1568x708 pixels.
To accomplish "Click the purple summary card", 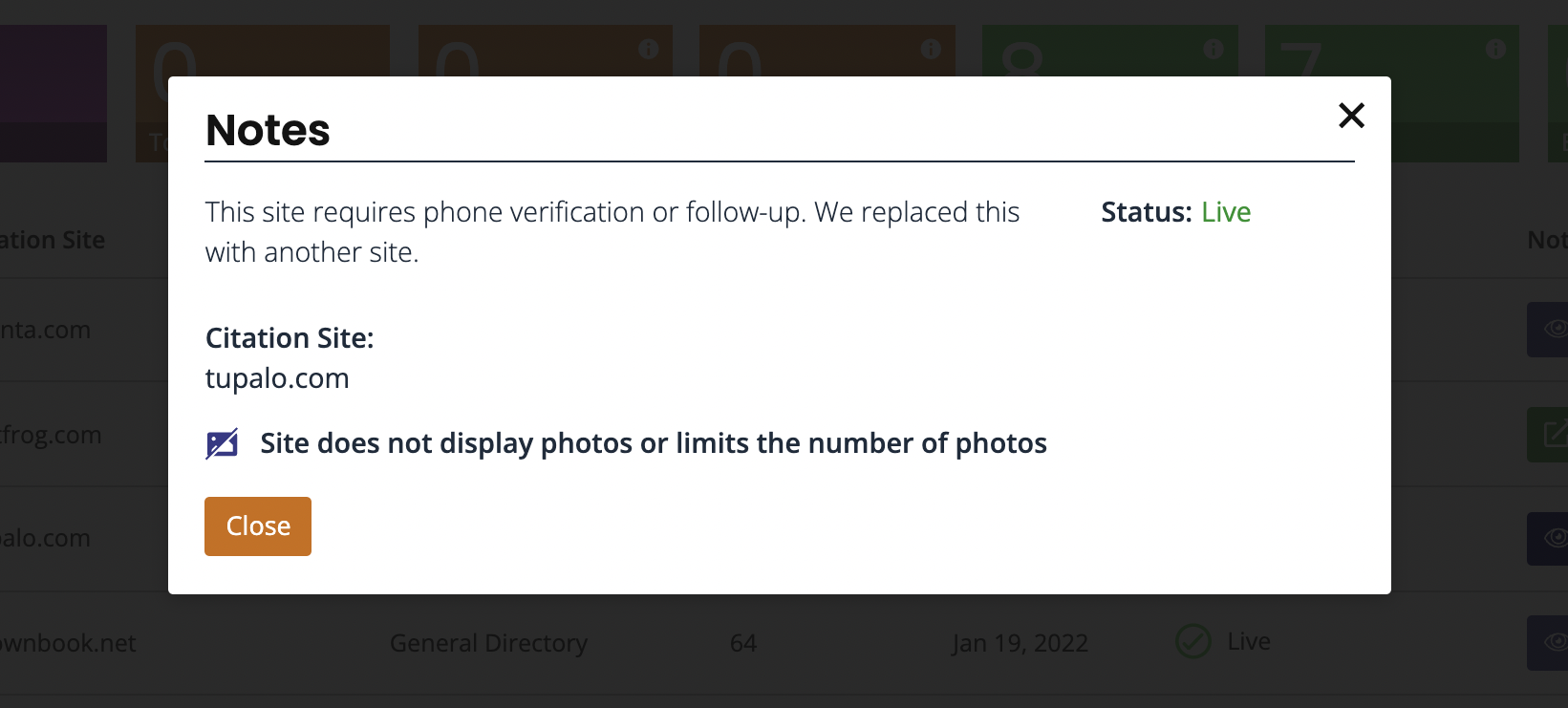I will (x=54, y=93).
